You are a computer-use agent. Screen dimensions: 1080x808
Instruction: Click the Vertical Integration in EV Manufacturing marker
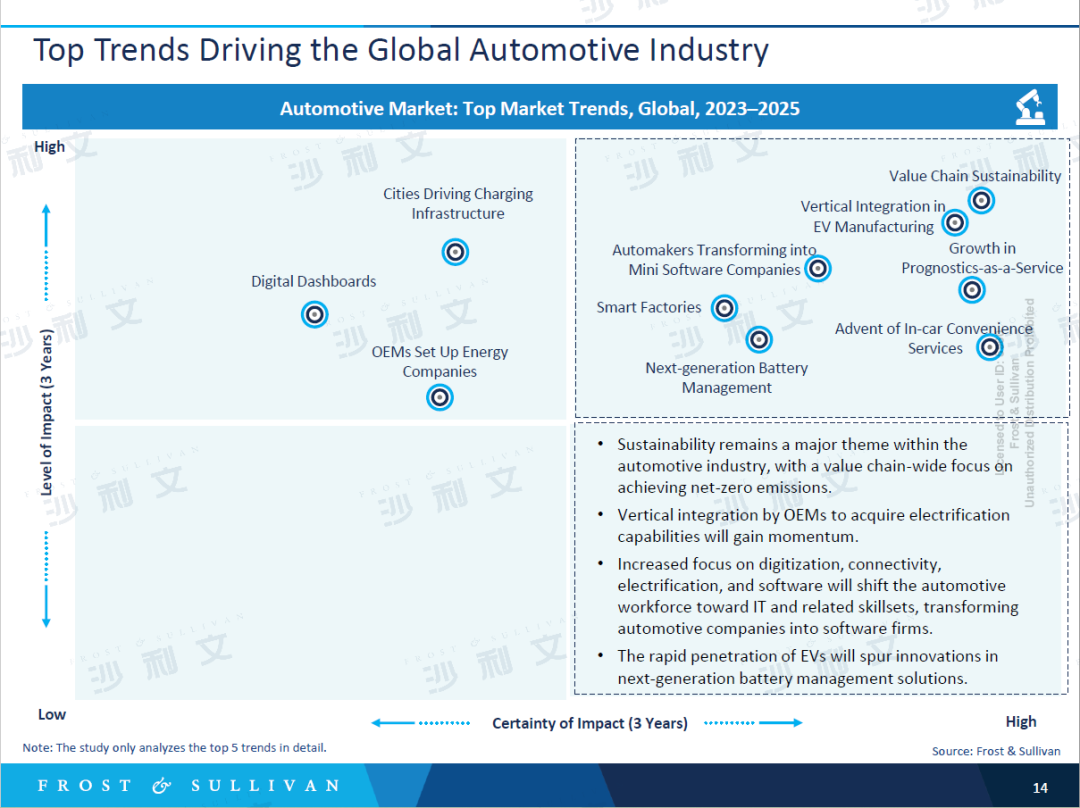(955, 223)
